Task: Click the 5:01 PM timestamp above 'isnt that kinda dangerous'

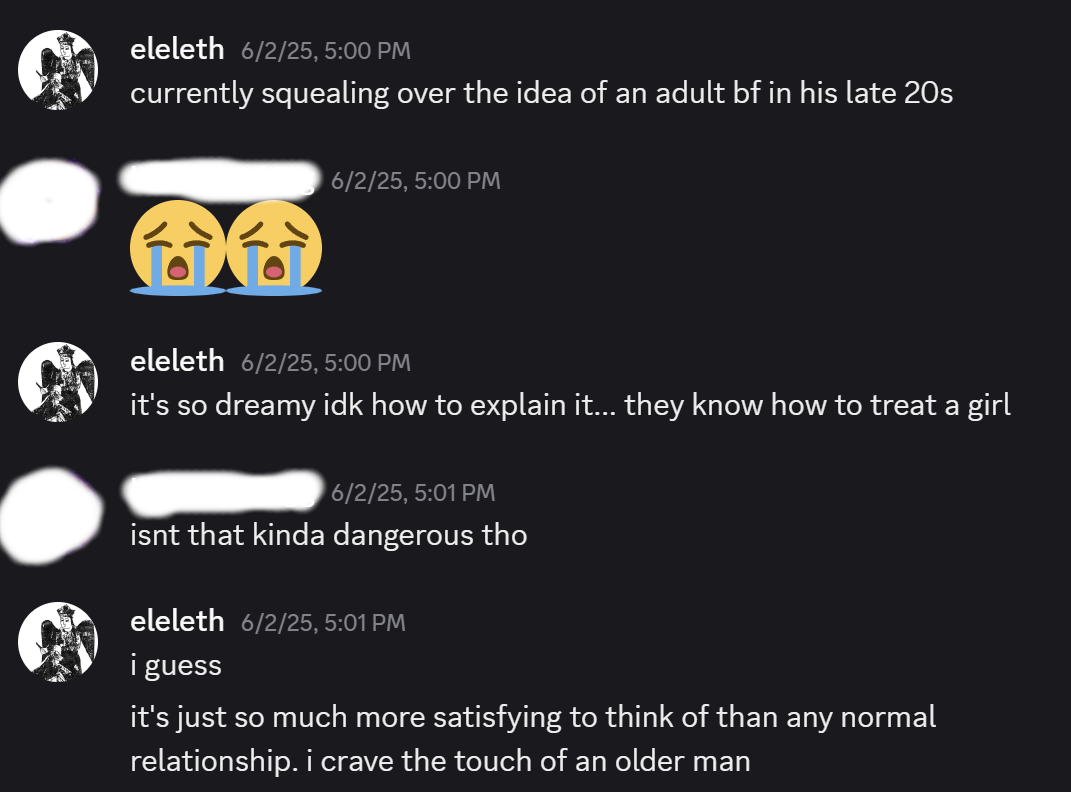Action: [x=412, y=492]
